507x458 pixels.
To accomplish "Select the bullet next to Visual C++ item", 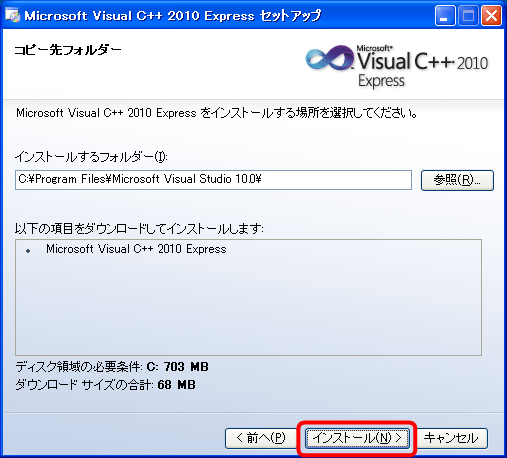I will [28, 251].
